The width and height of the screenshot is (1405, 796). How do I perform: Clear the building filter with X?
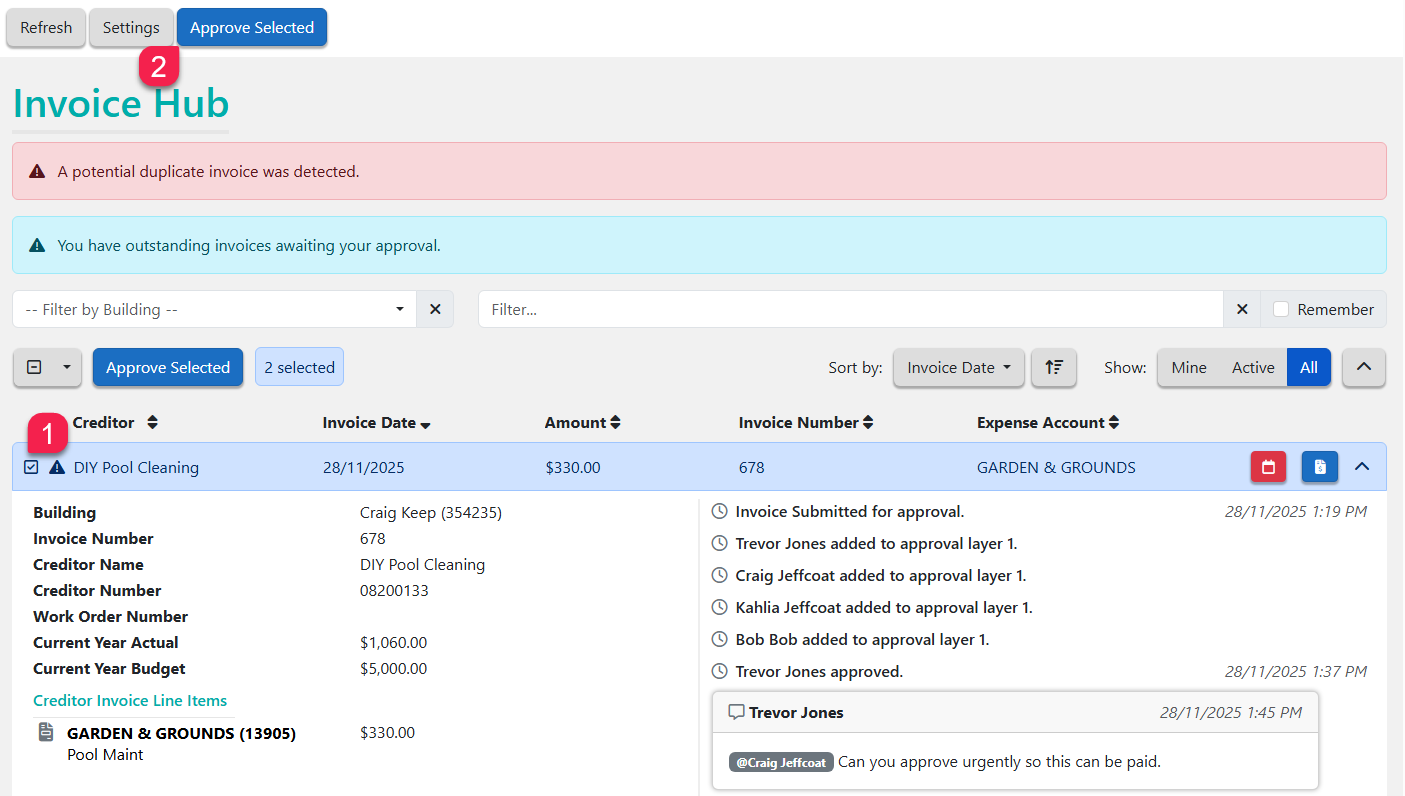(435, 310)
